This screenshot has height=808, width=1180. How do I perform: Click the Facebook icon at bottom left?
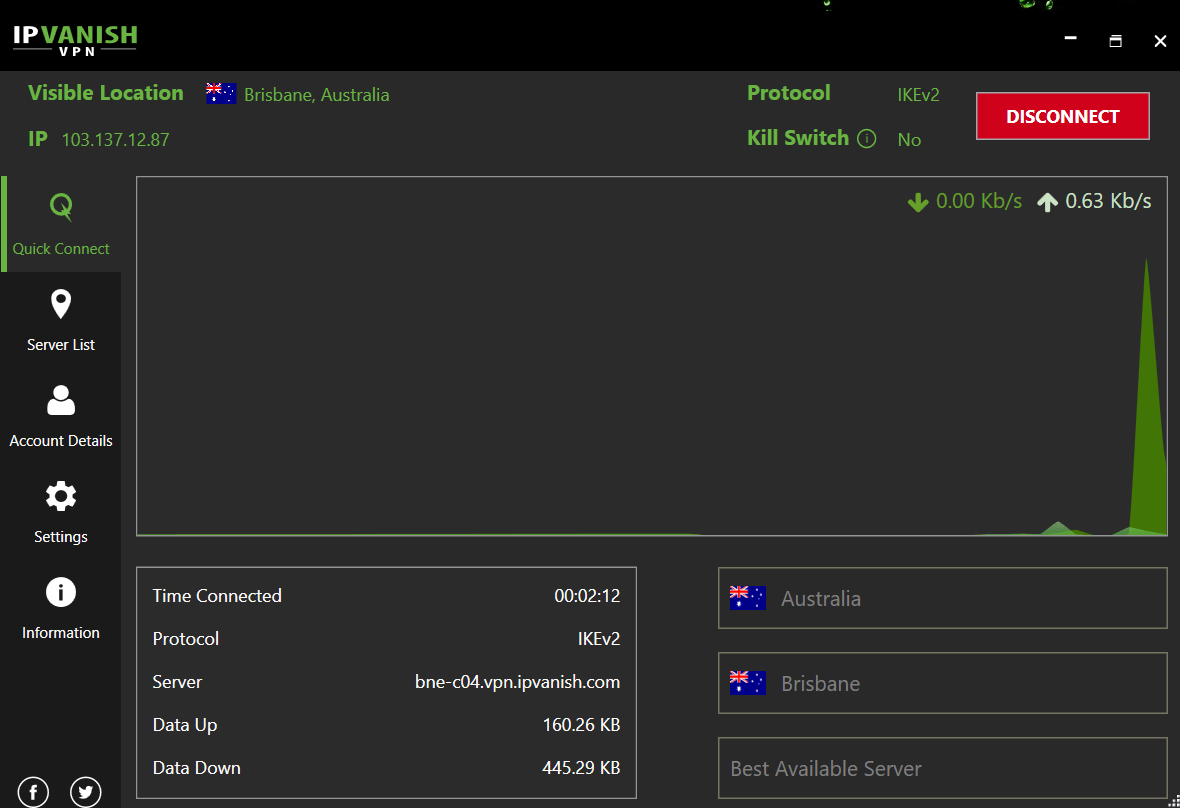(x=33, y=791)
